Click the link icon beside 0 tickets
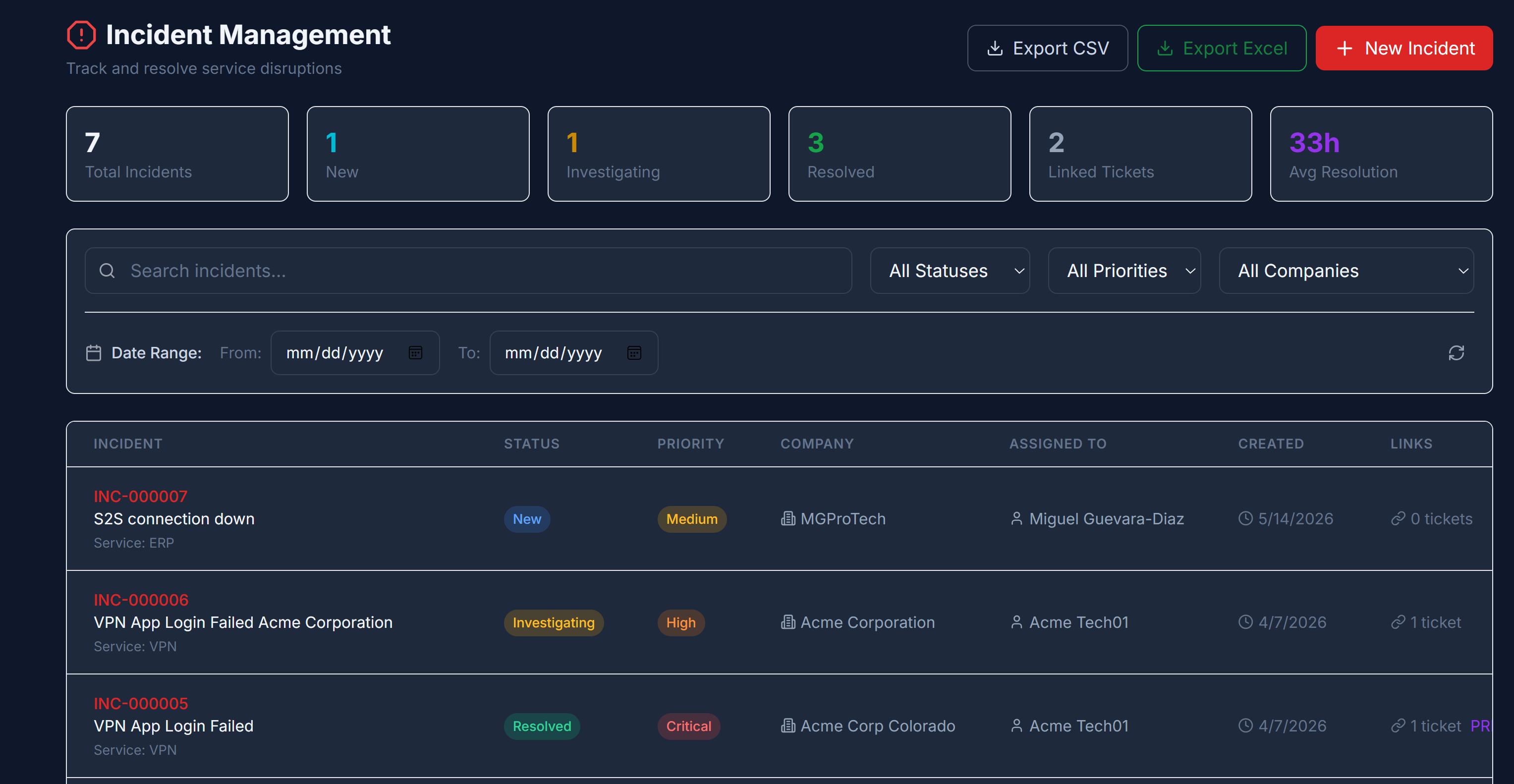The height and width of the screenshot is (784, 1514). coord(1398,518)
